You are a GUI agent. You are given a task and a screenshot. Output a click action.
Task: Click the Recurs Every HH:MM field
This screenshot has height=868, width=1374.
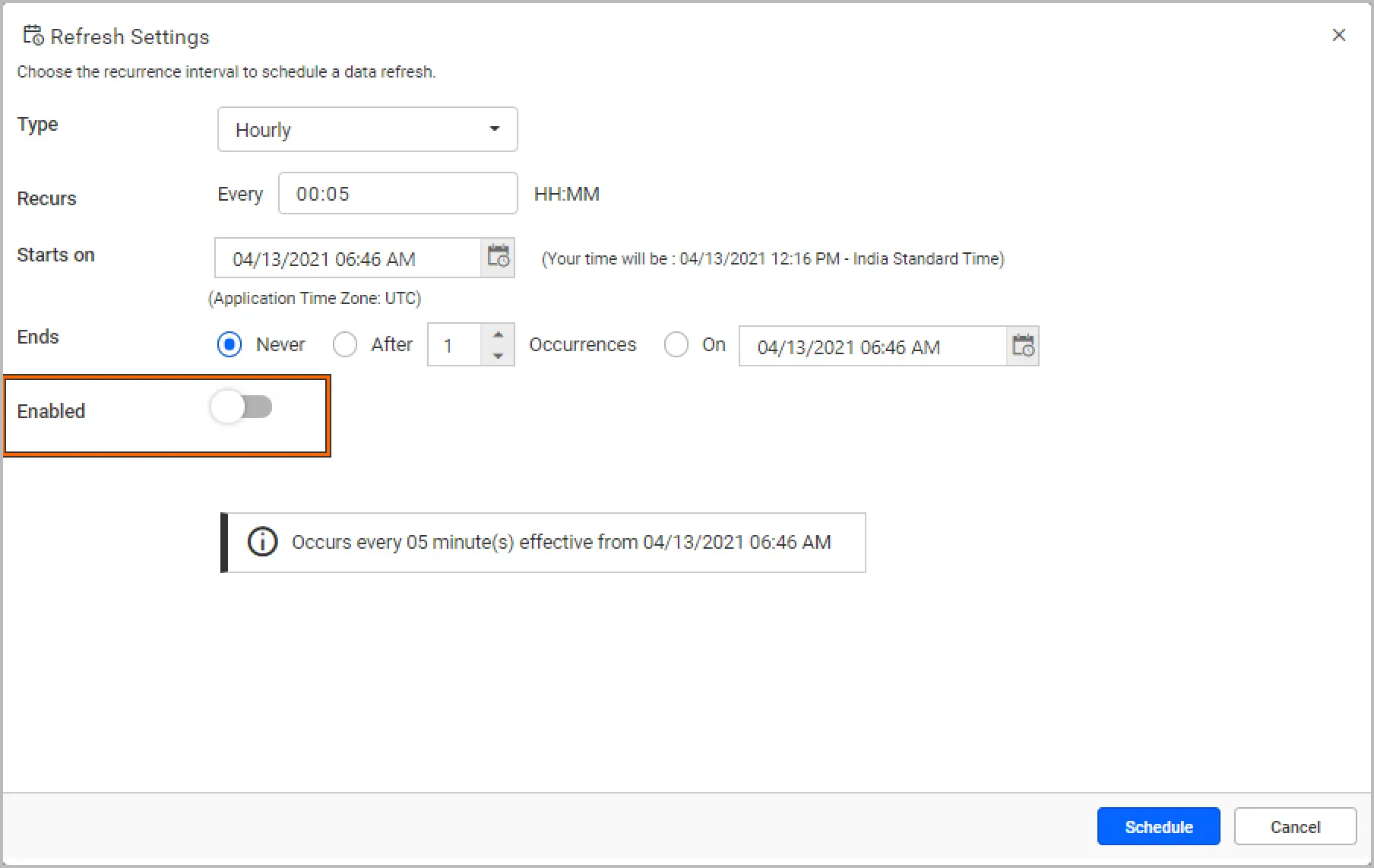pyautogui.click(x=397, y=194)
